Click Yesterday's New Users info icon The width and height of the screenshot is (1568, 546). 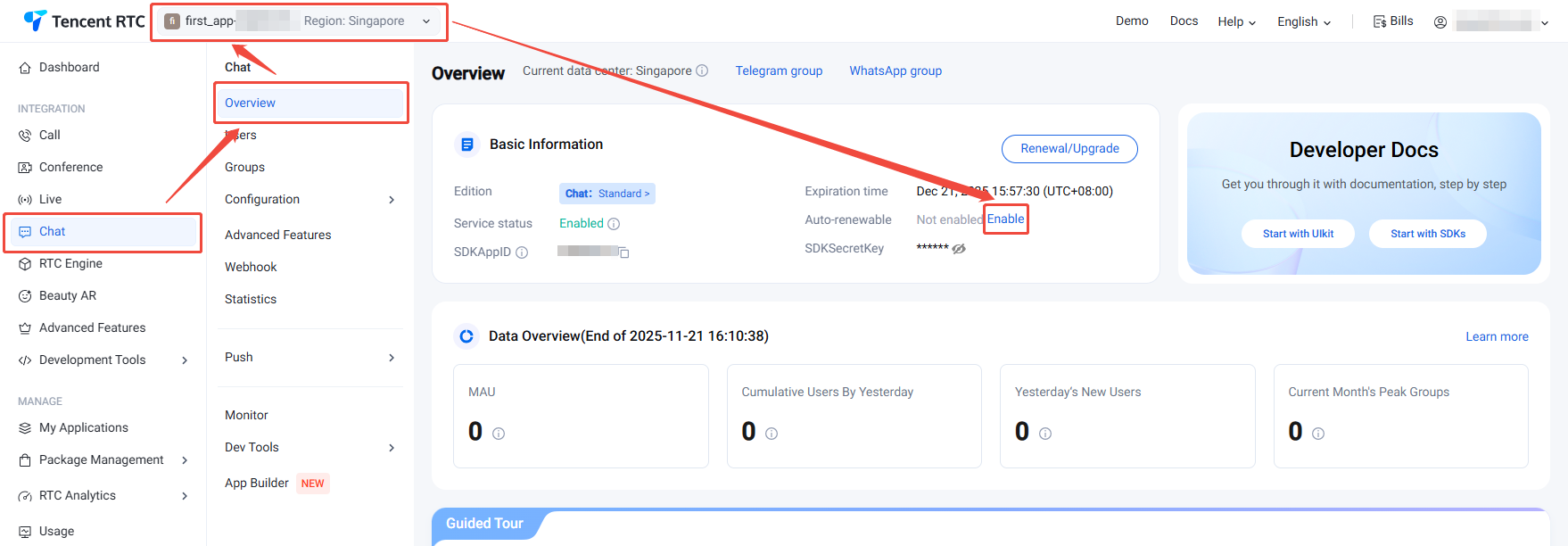tap(1045, 434)
